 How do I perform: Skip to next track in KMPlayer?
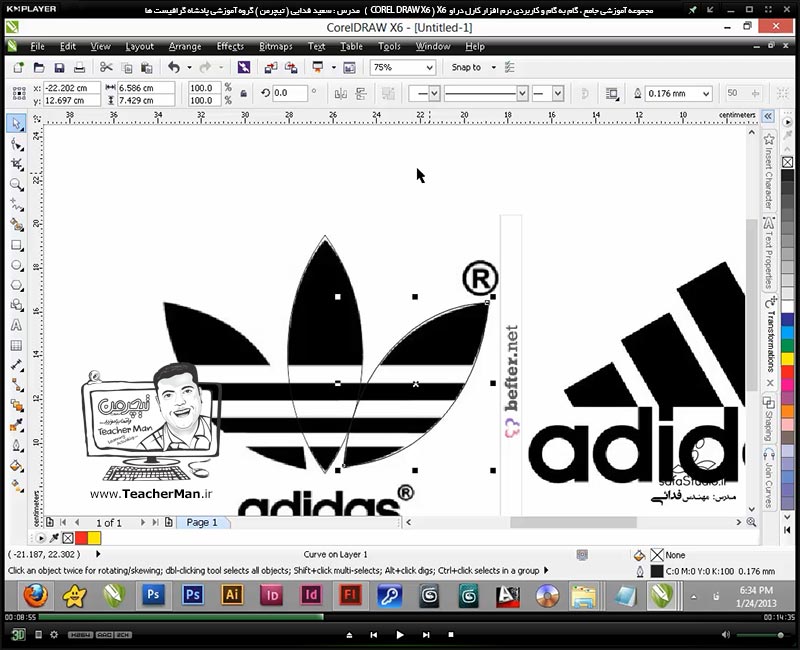tap(426, 635)
